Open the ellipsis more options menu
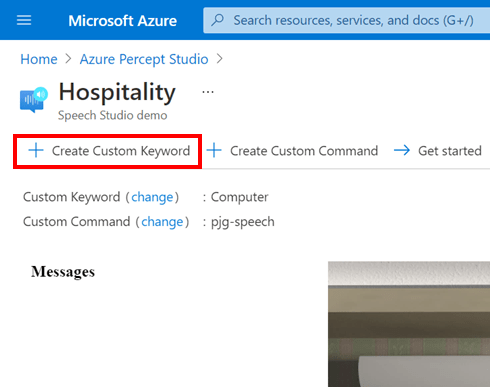Viewport: 490px width, 387px height. (x=208, y=92)
